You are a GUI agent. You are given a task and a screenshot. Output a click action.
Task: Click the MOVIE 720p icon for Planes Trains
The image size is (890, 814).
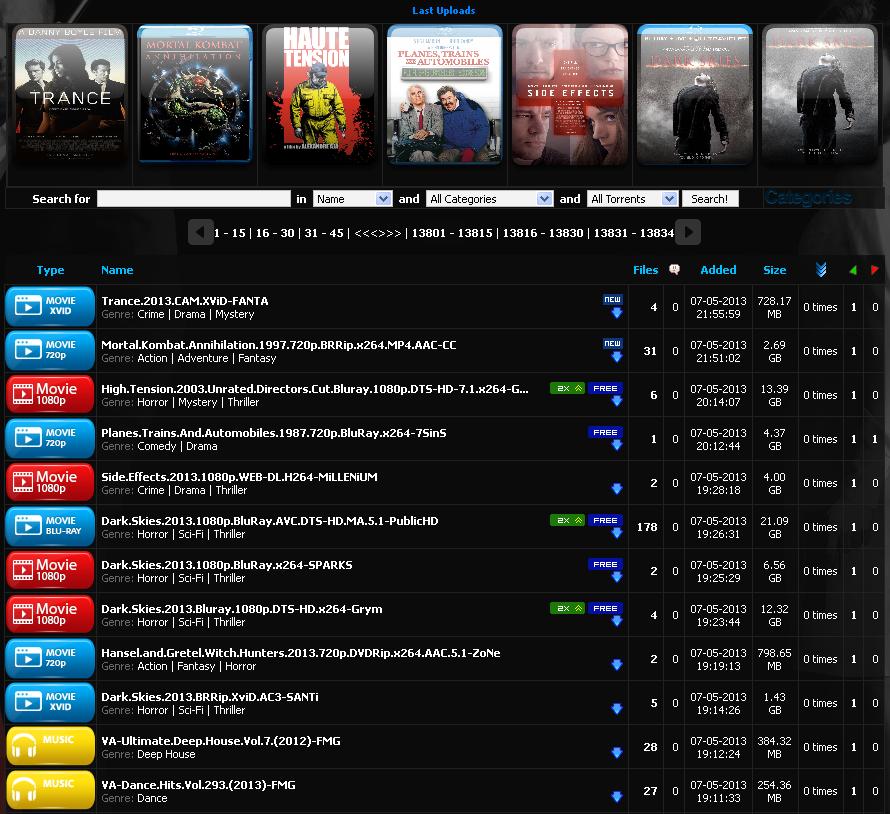click(x=50, y=438)
